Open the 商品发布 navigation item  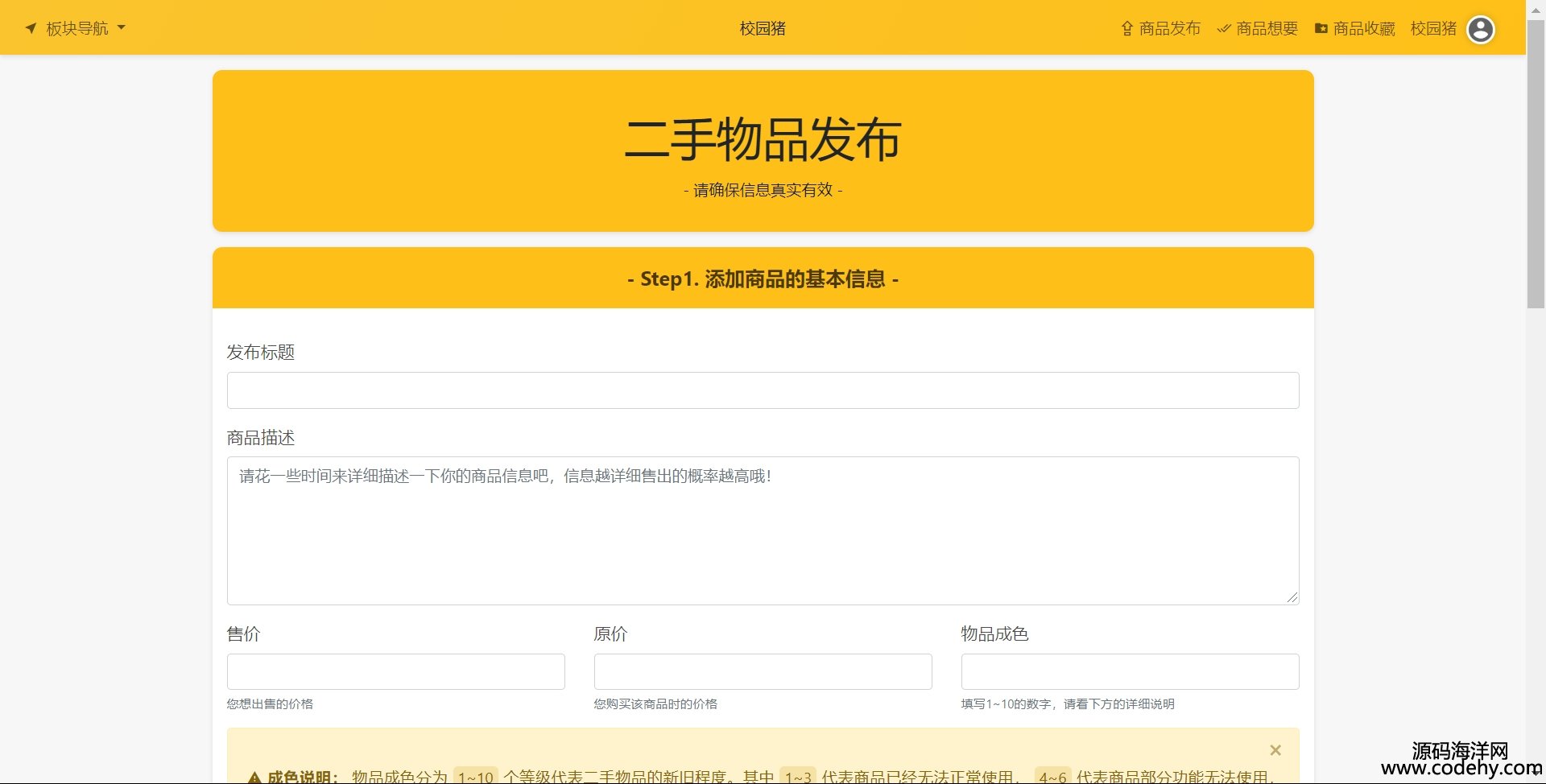1169,29
